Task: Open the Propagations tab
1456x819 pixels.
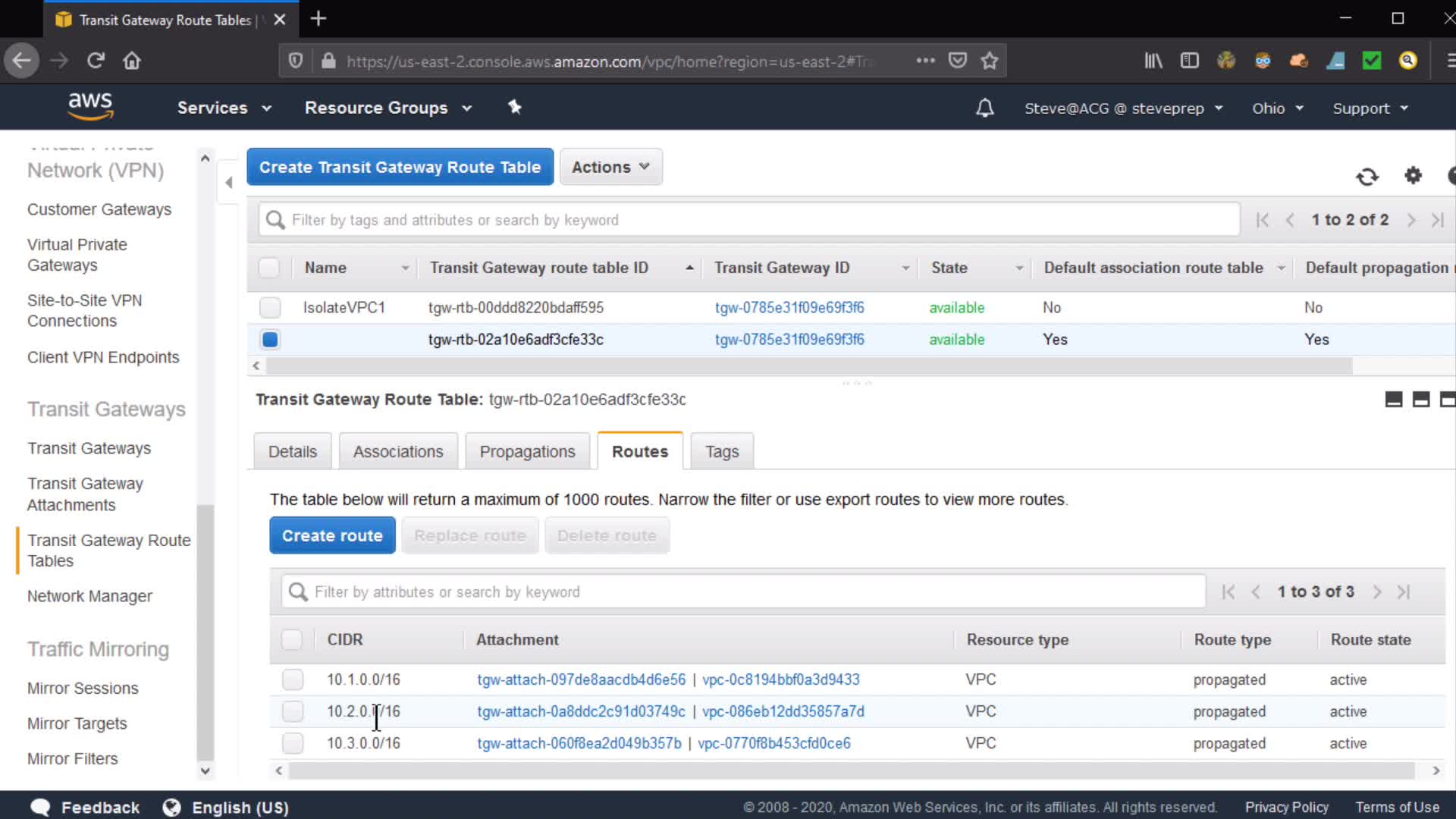Action: click(527, 451)
